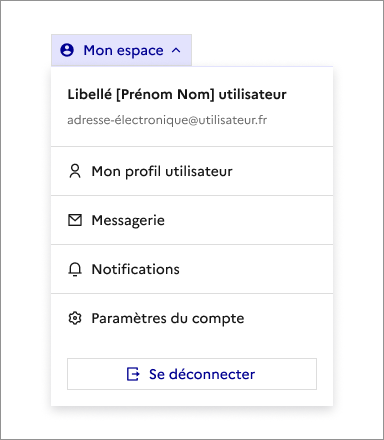Click the user profile outline icon

coord(75,171)
